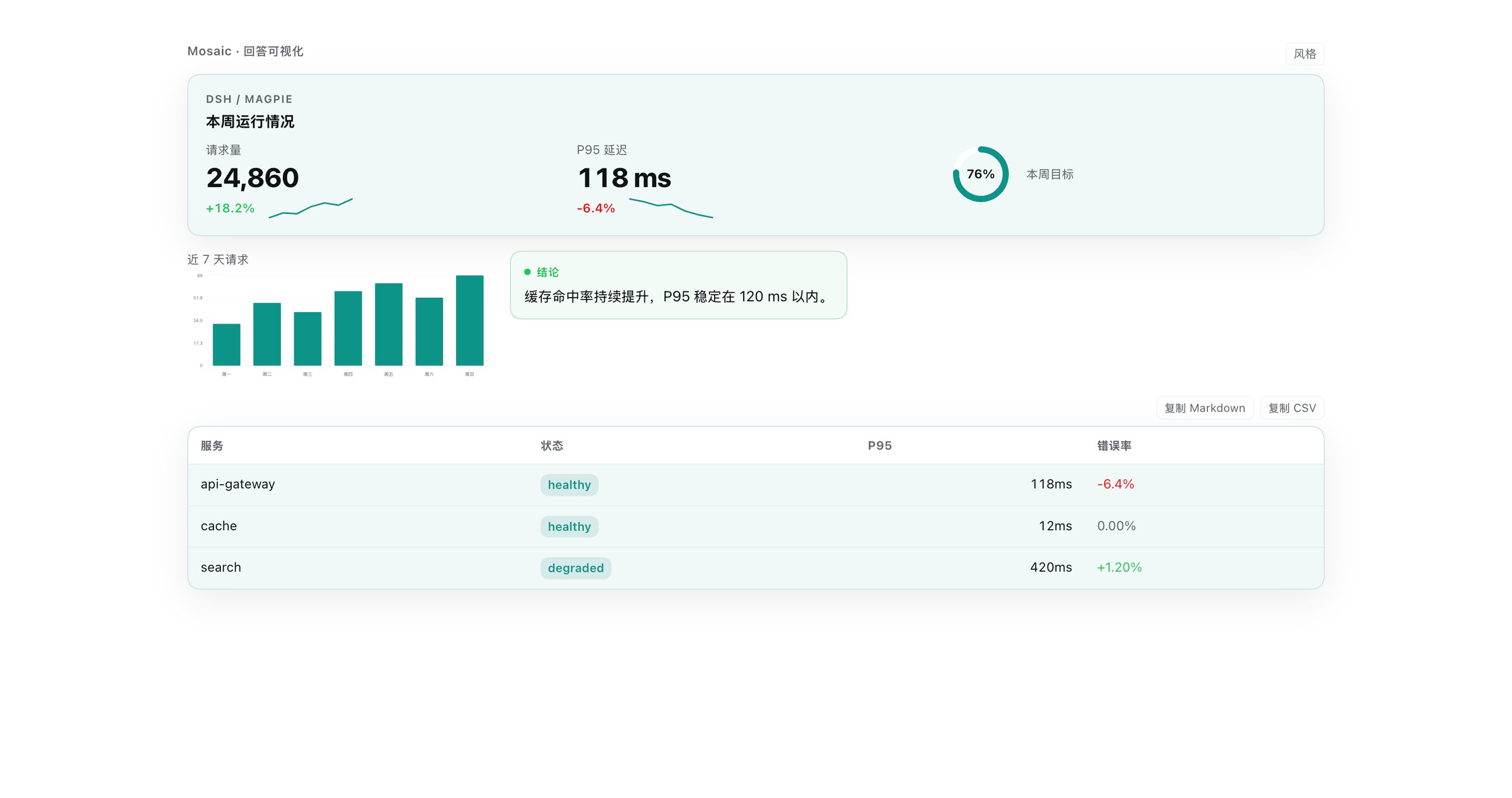The height and width of the screenshot is (798, 1512).
Task: Click the 24,860 request count value
Action: [252, 178]
